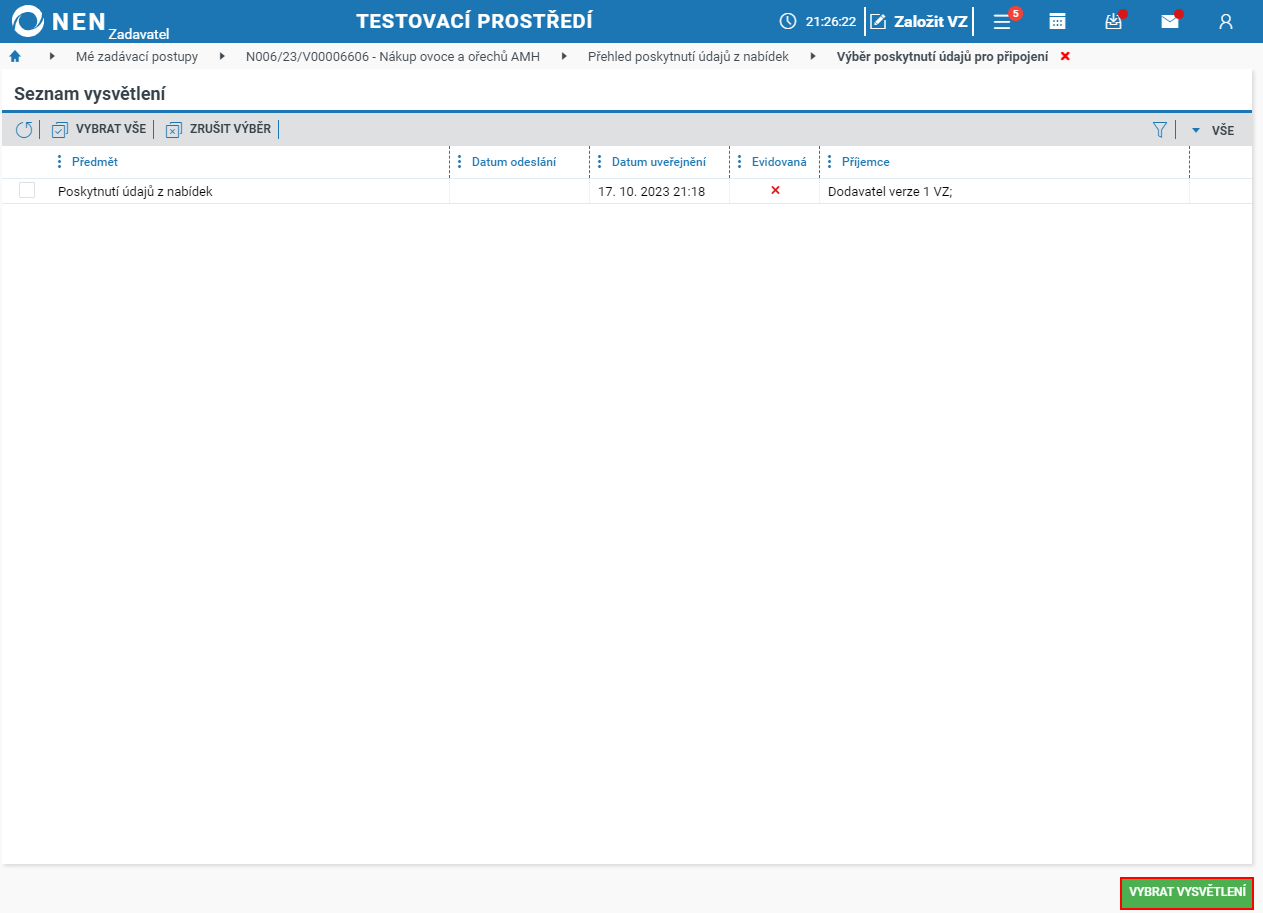Click date cell 17. 10. 2023 21:18
Viewport: 1263px width, 913px height.
(651, 191)
